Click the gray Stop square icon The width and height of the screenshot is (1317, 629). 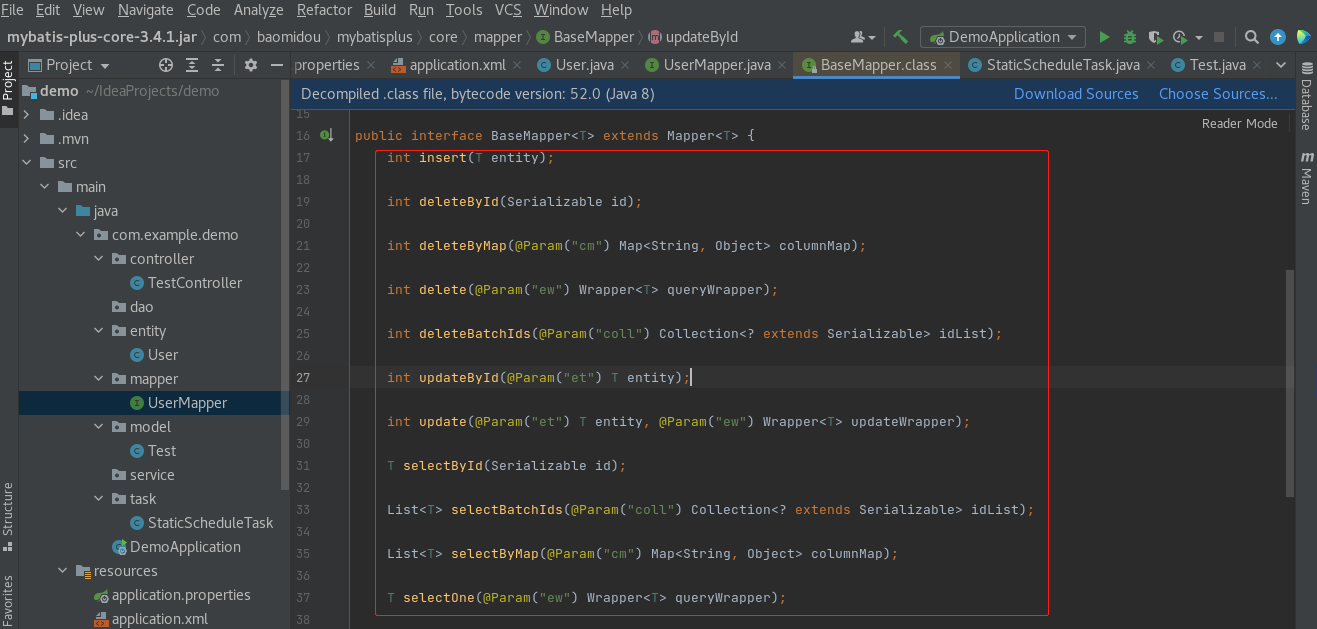tap(1219, 37)
